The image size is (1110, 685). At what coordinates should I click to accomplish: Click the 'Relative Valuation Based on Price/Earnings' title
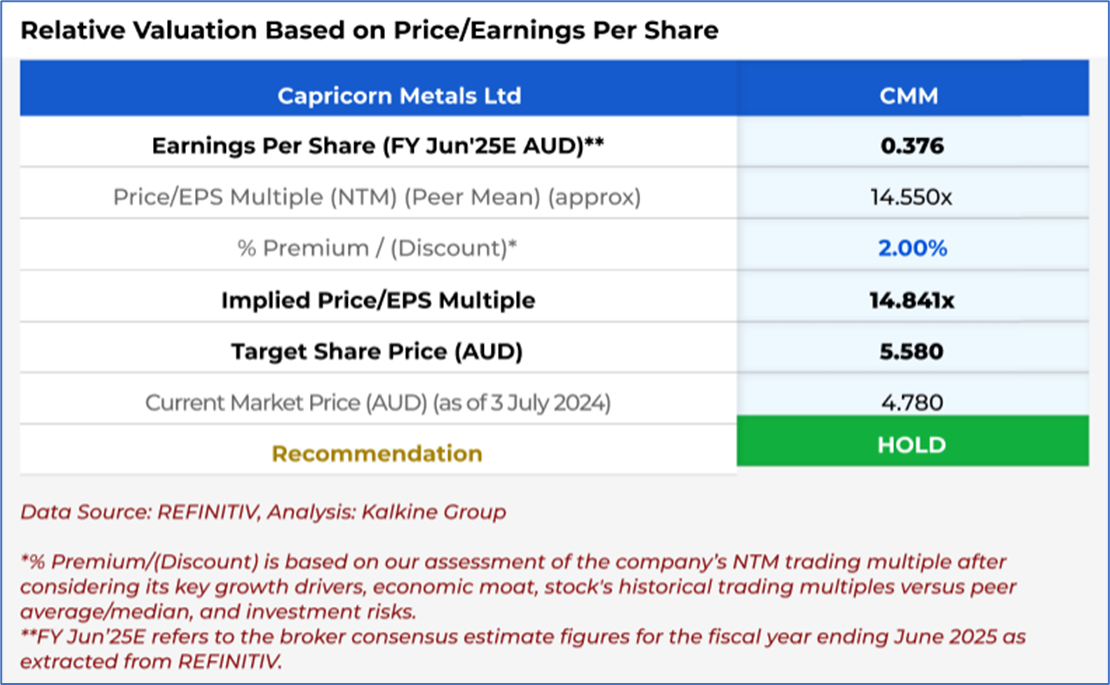point(369,30)
